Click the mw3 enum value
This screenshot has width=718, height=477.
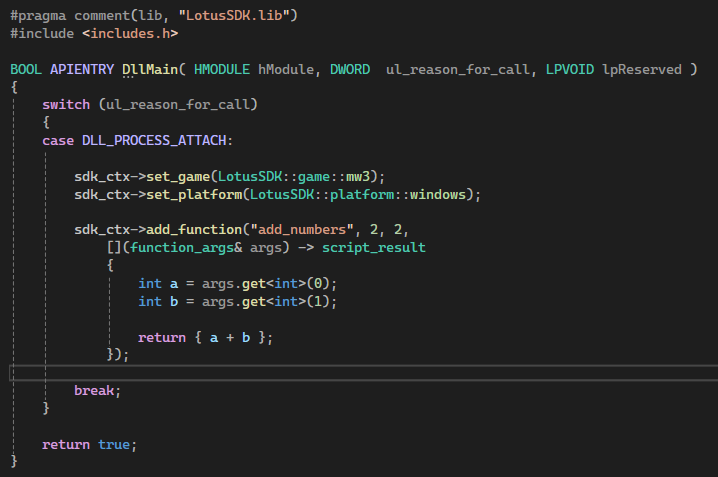pyautogui.click(x=358, y=177)
